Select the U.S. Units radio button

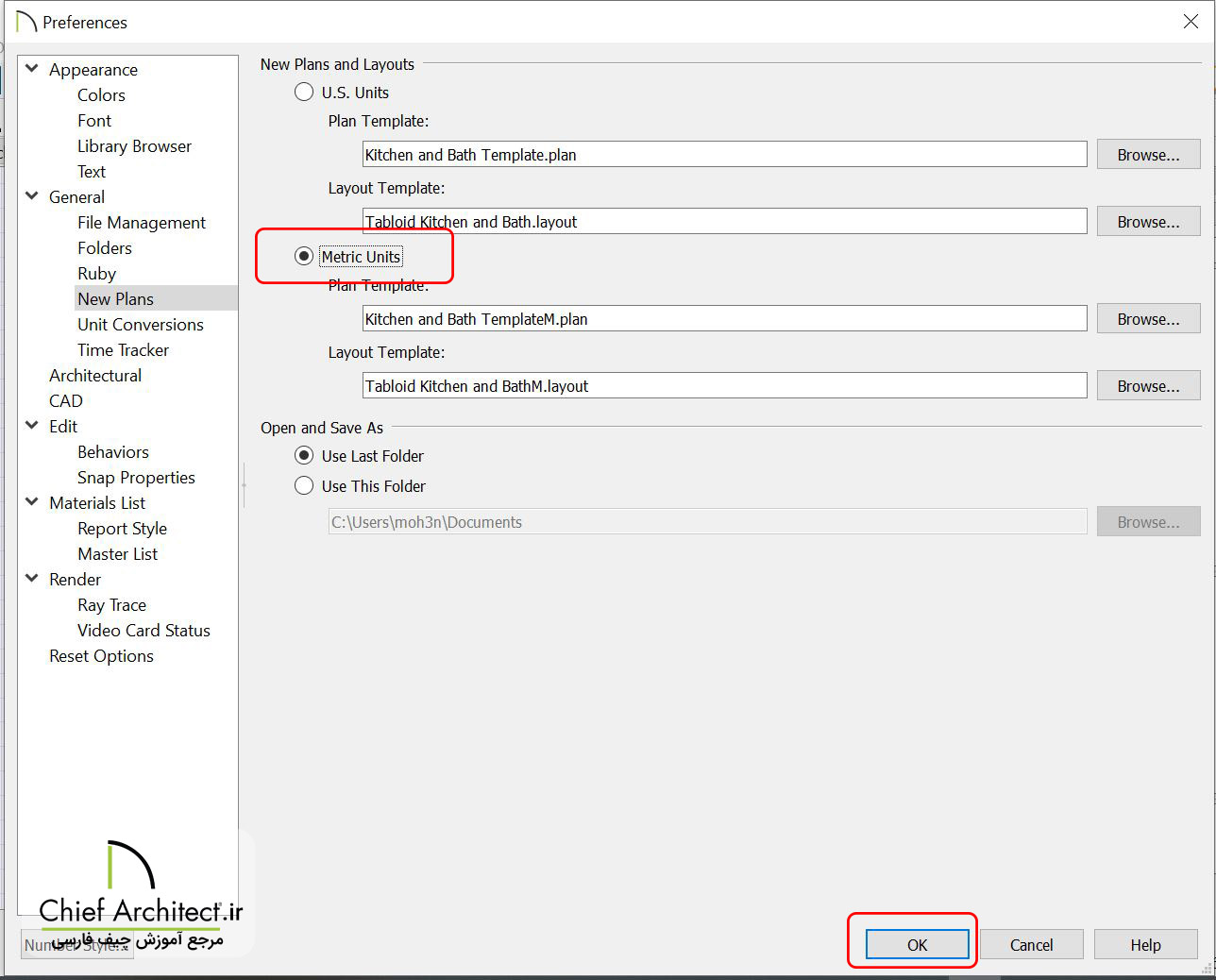coord(304,93)
